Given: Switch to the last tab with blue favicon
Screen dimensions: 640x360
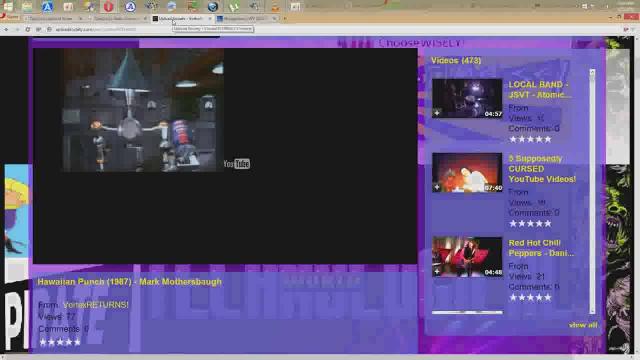Looking at the screenshot, I should pos(247,18).
